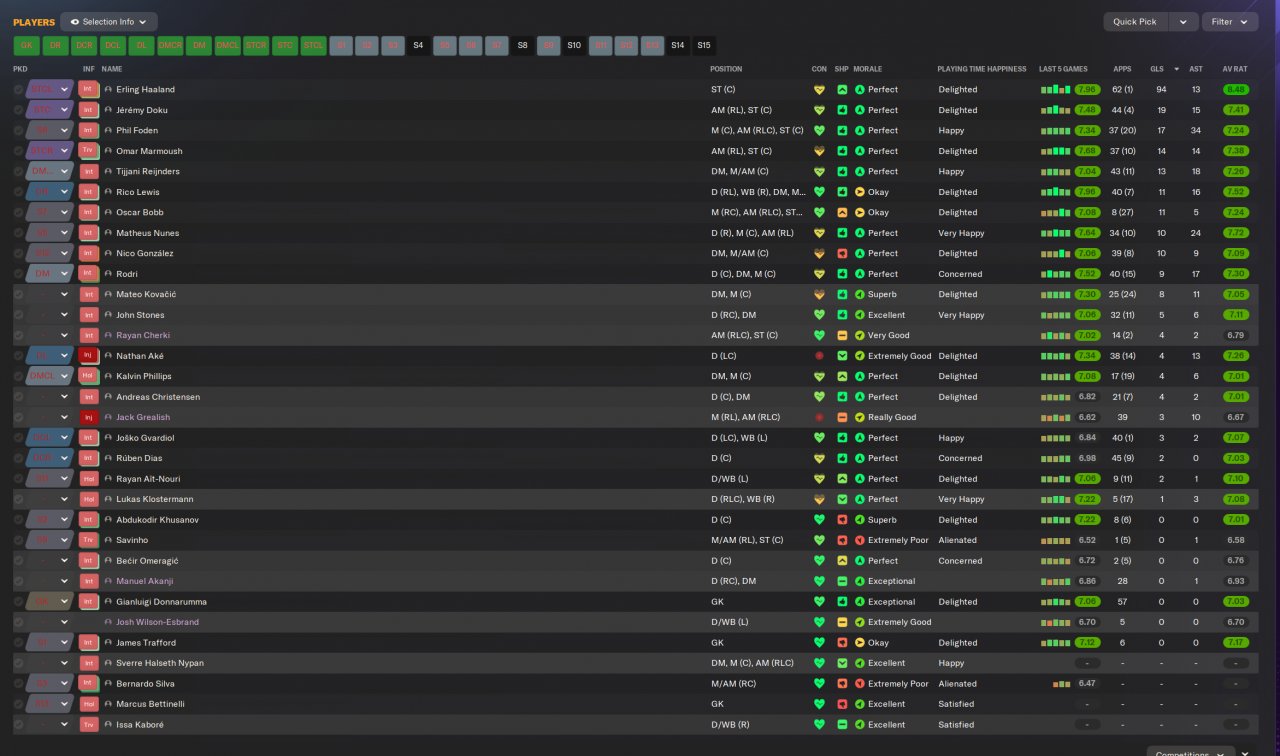Click the injured condition icon for Nathan Aké
The image size is (1280, 756).
[819, 356]
